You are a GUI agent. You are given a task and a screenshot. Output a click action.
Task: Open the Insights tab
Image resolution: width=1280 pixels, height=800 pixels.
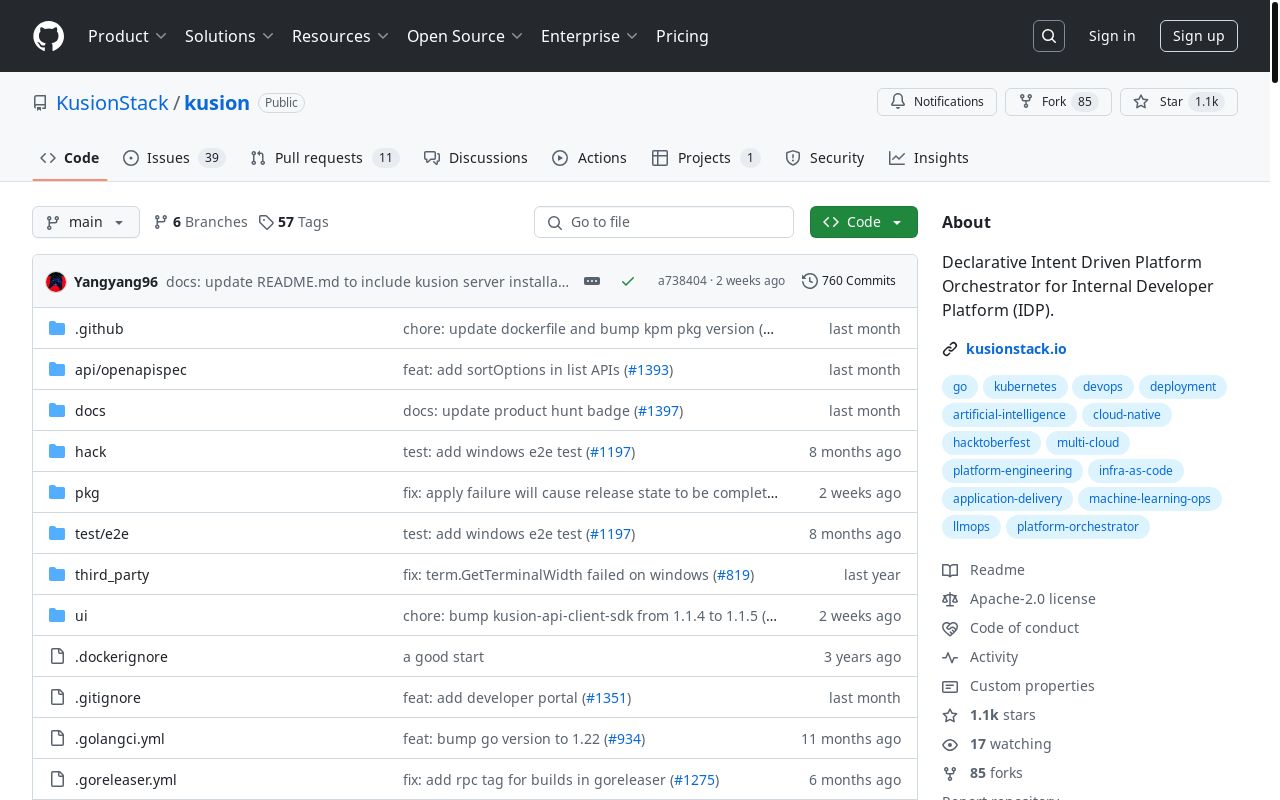coord(929,158)
